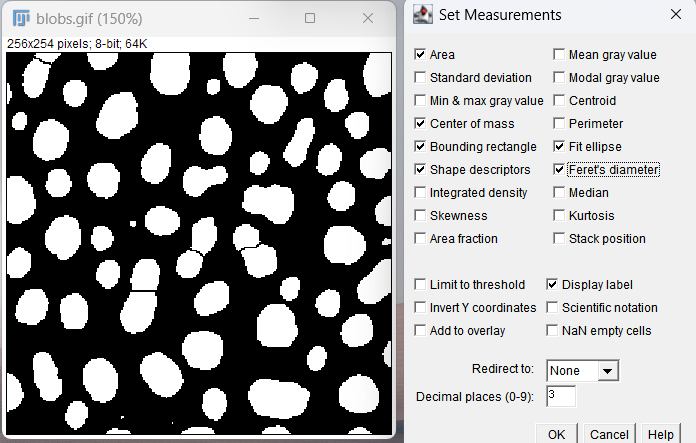The height and width of the screenshot is (443, 696).
Task: Check the Centroid checkbox
Action: tap(559, 101)
